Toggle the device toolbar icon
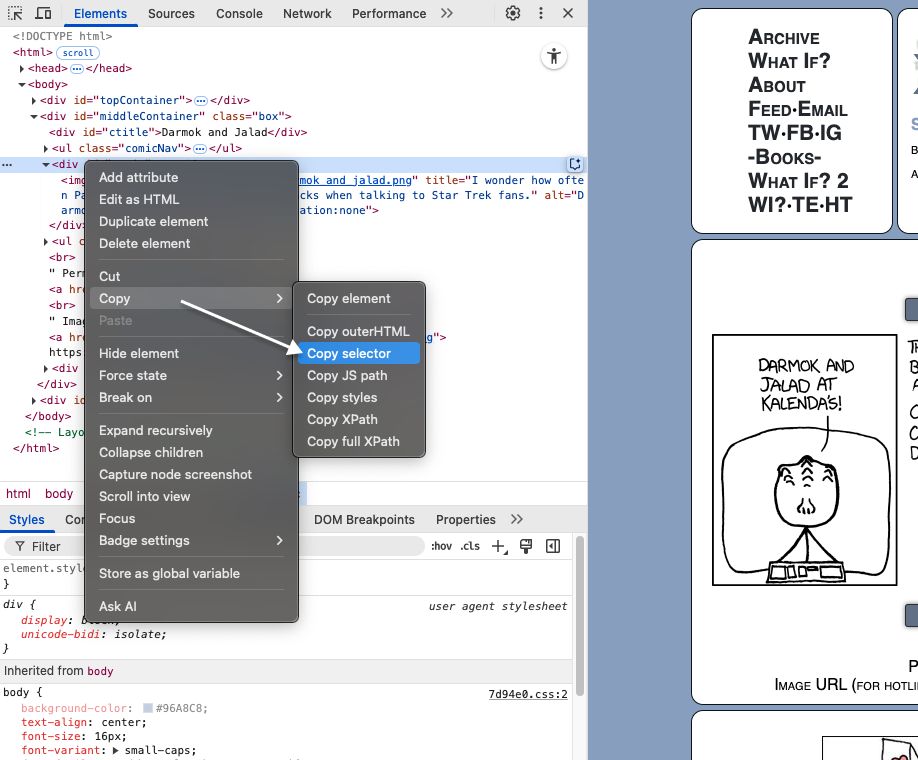Screen dimensions: 918x760 pos(44,13)
